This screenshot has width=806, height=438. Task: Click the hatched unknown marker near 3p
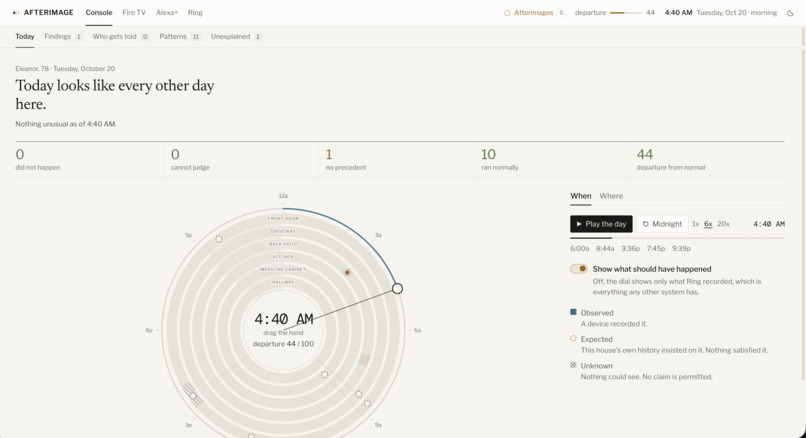(x=193, y=395)
